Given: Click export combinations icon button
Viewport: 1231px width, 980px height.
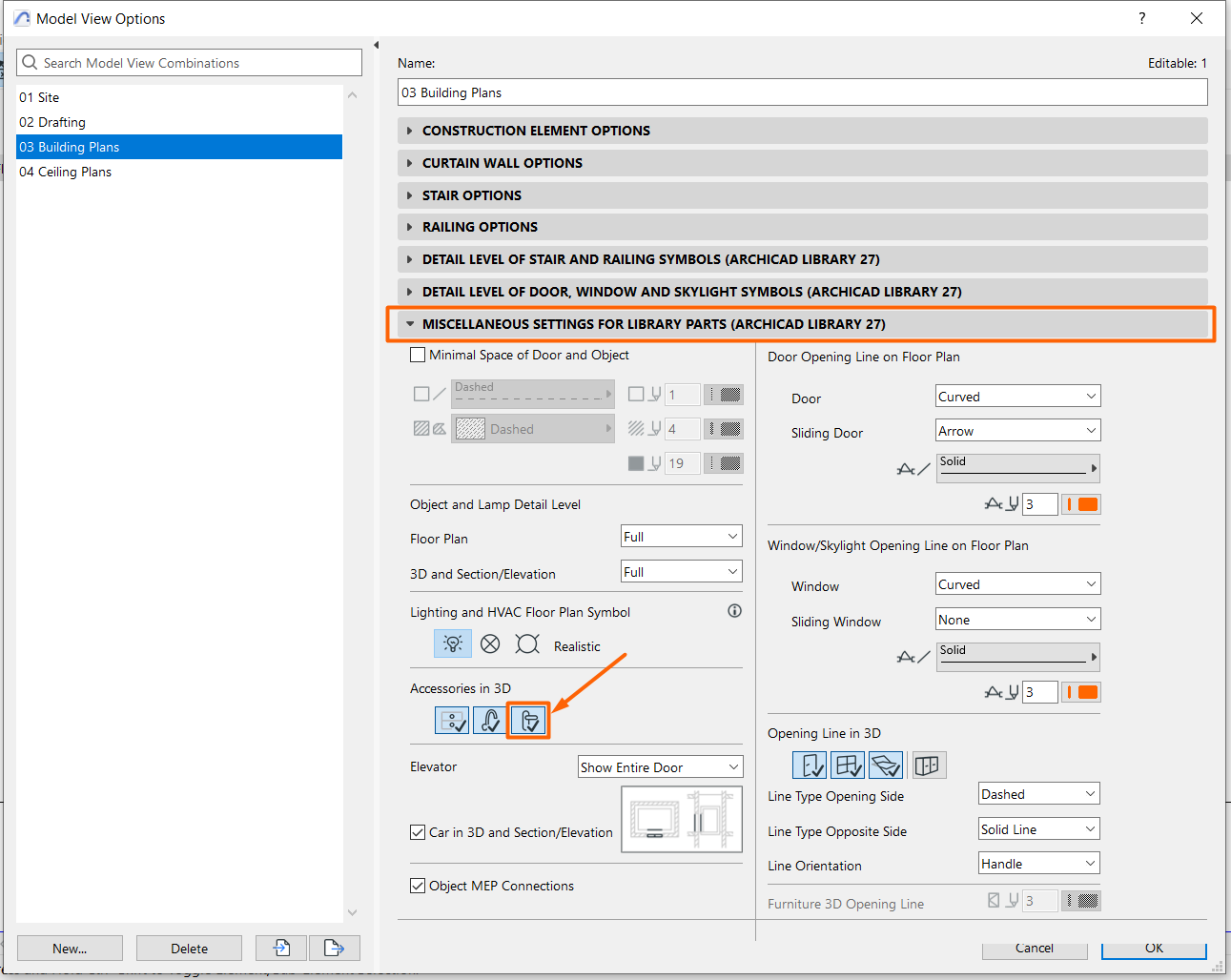Looking at the screenshot, I should click(335, 948).
